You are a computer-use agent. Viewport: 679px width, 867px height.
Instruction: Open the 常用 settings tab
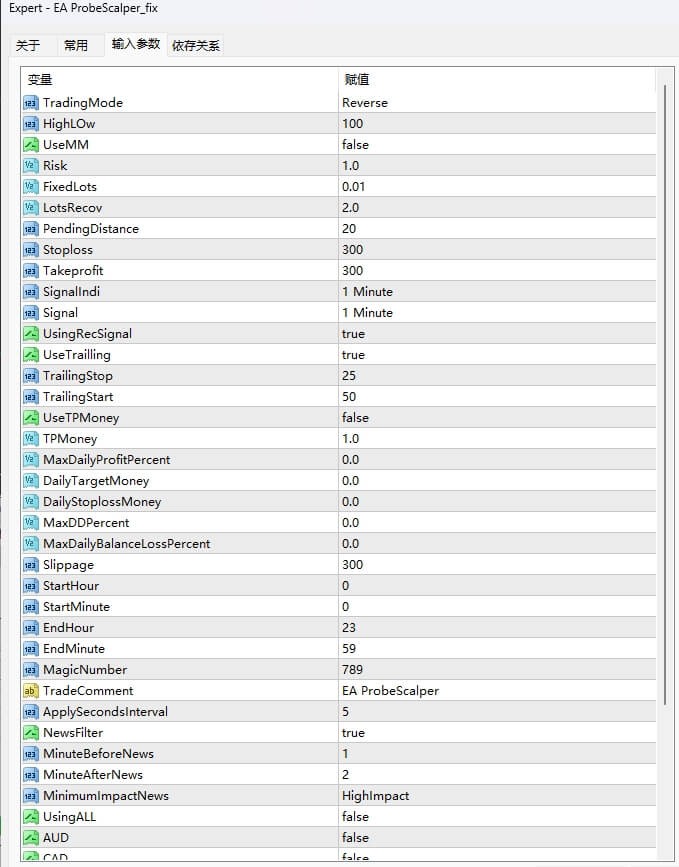click(78, 45)
